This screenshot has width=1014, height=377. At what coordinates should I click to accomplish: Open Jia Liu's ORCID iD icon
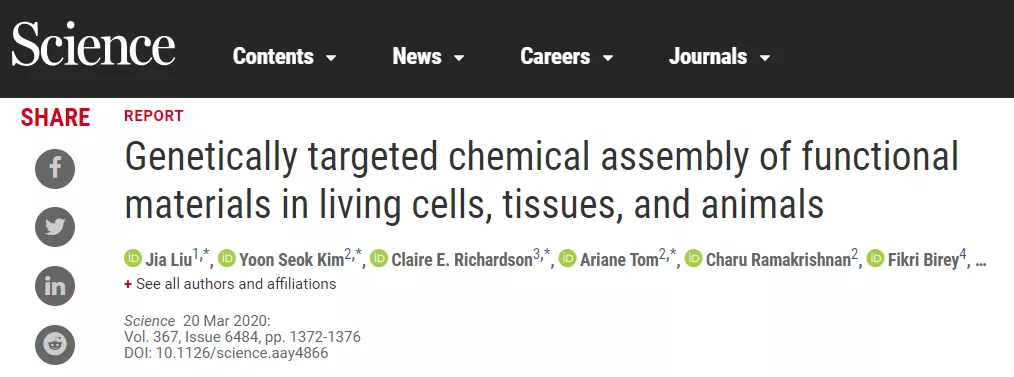tap(133, 259)
